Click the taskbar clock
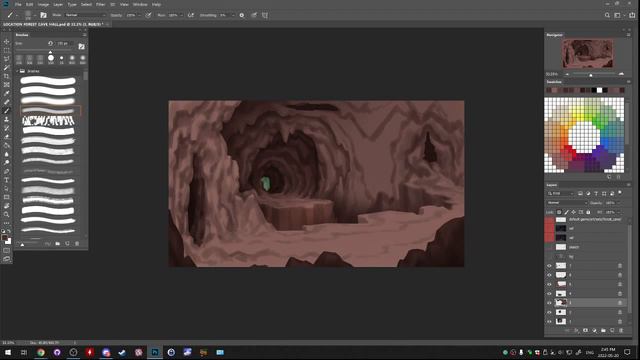The image size is (640, 360). coord(608,352)
